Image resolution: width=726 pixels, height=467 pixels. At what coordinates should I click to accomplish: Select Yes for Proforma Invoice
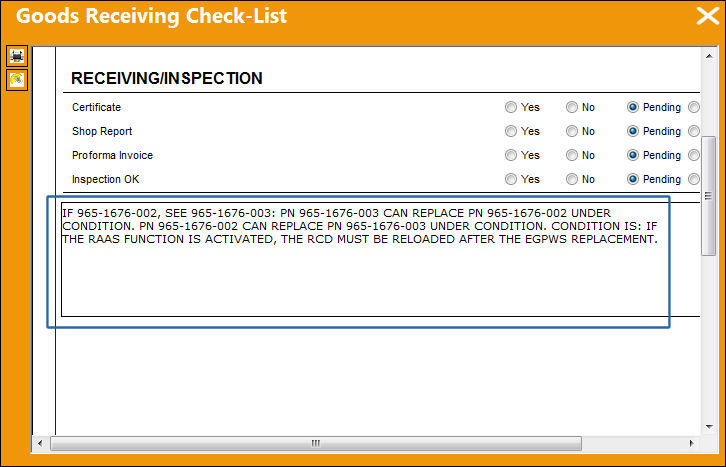click(x=511, y=156)
